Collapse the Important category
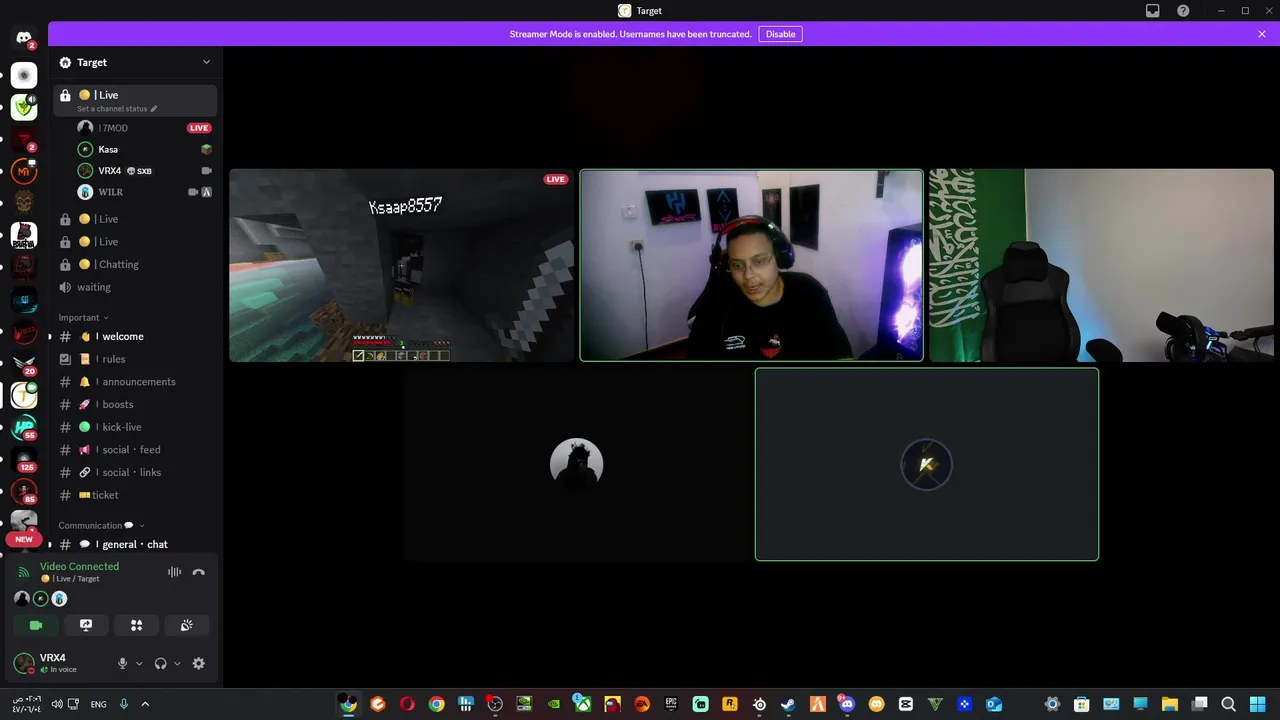This screenshot has width=1280, height=720. click(83, 318)
